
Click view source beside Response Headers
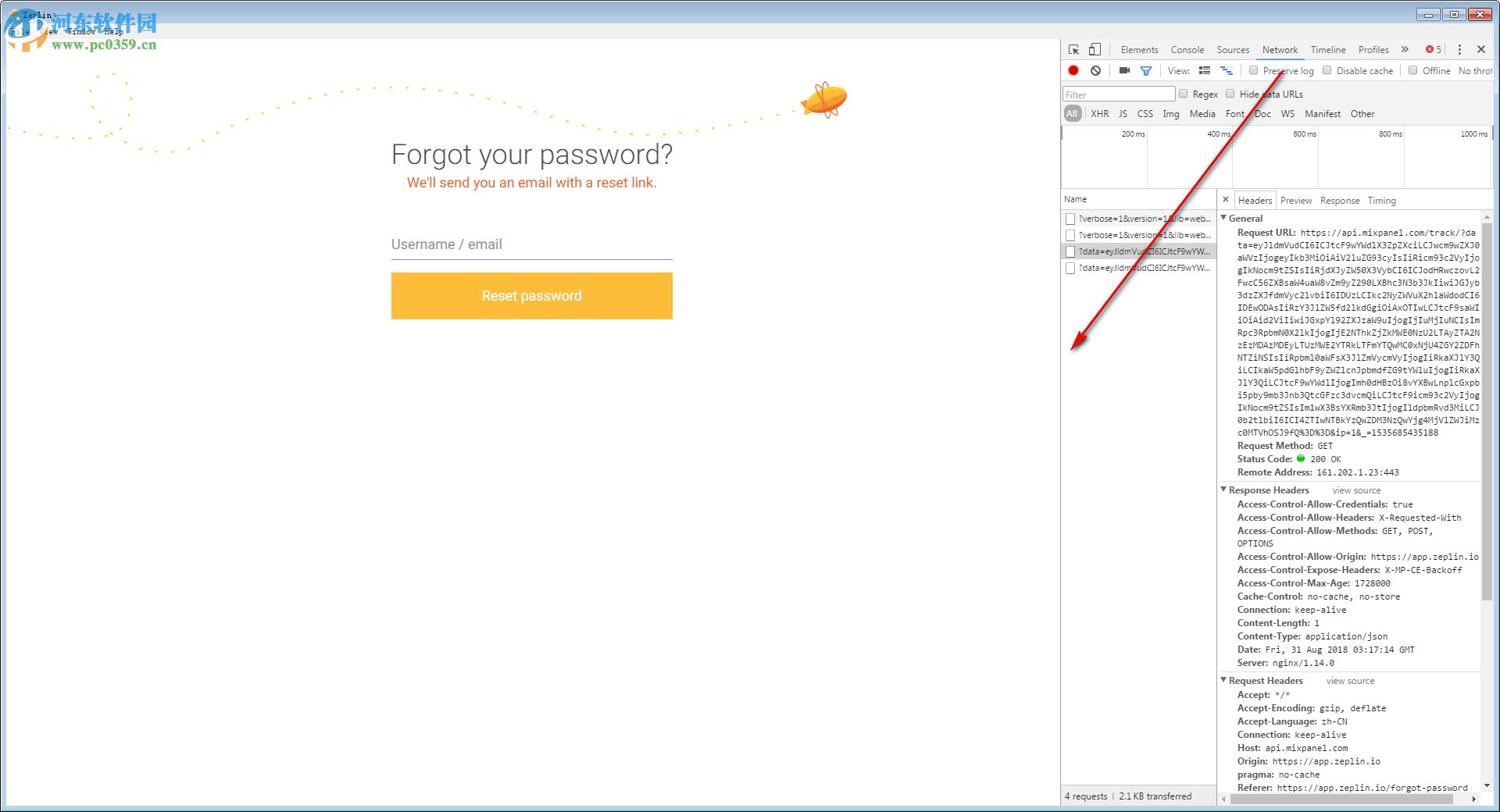(x=1356, y=490)
